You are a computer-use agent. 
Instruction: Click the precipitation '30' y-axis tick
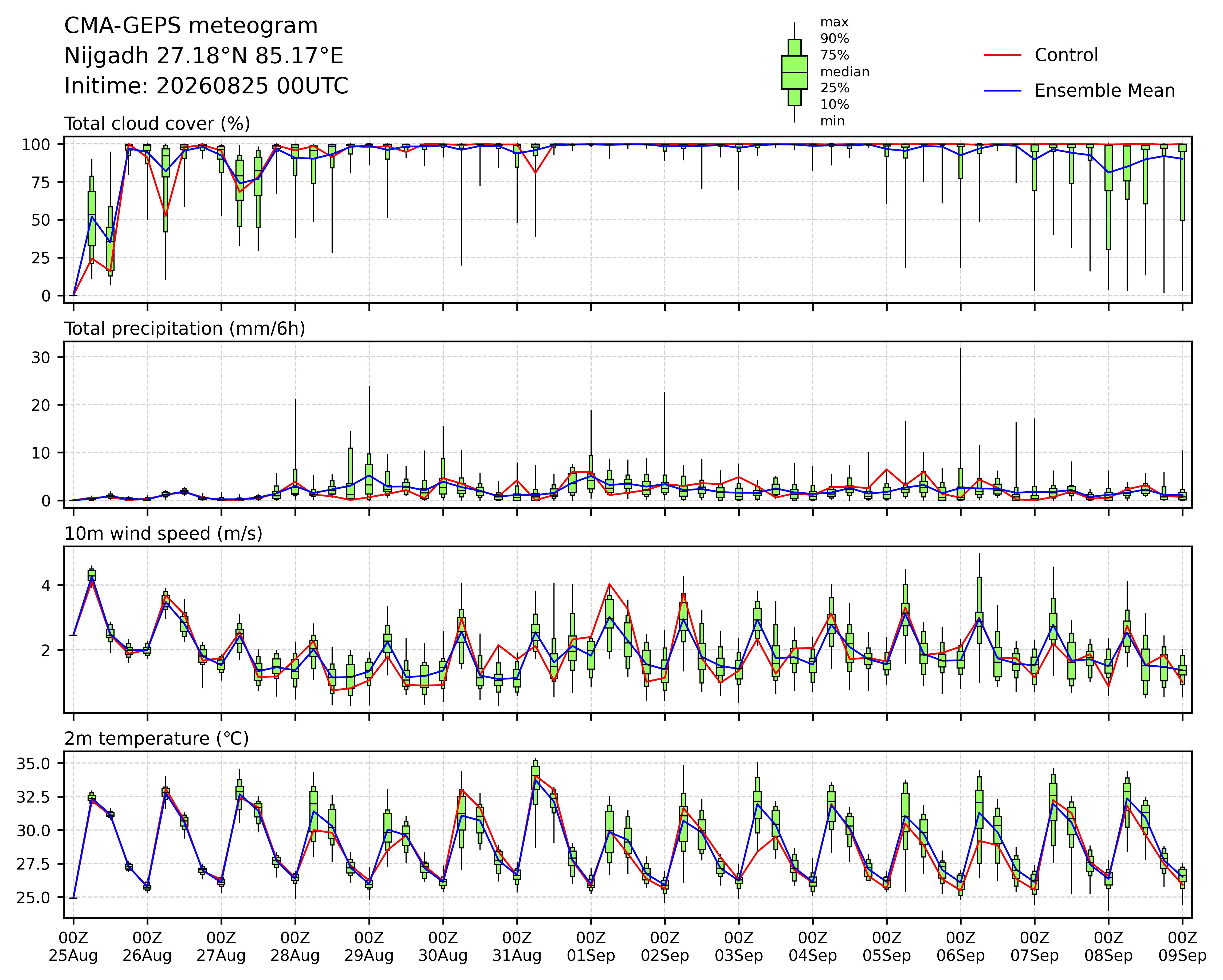click(x=41, y=357)
